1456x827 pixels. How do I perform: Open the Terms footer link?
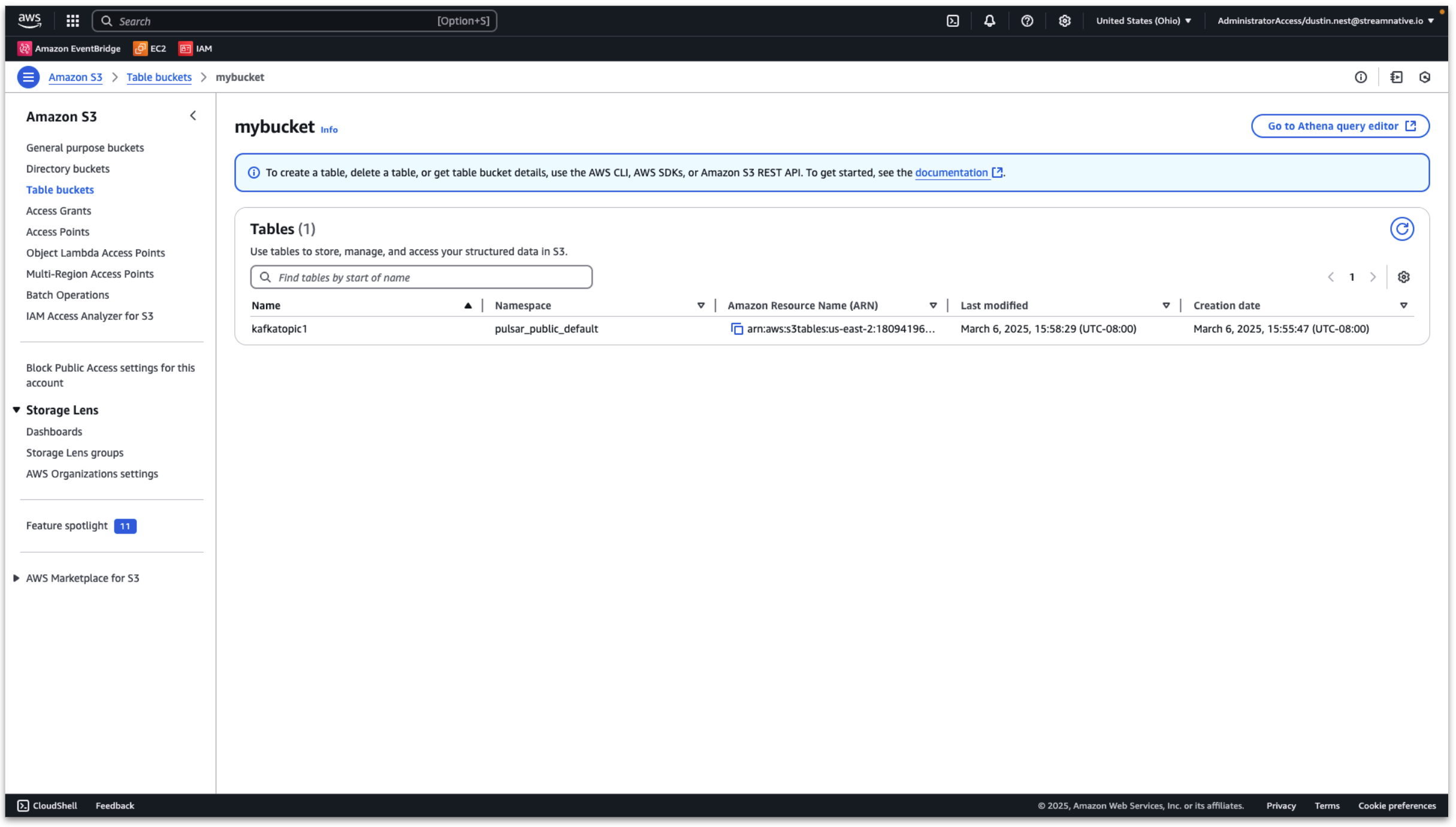click(1327, 806)
